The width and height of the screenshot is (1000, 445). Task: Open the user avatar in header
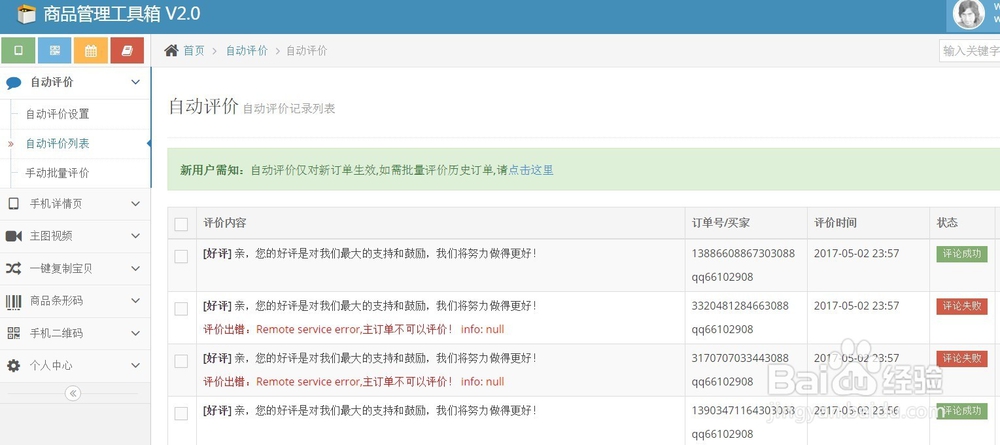click(x=968, y=14)
